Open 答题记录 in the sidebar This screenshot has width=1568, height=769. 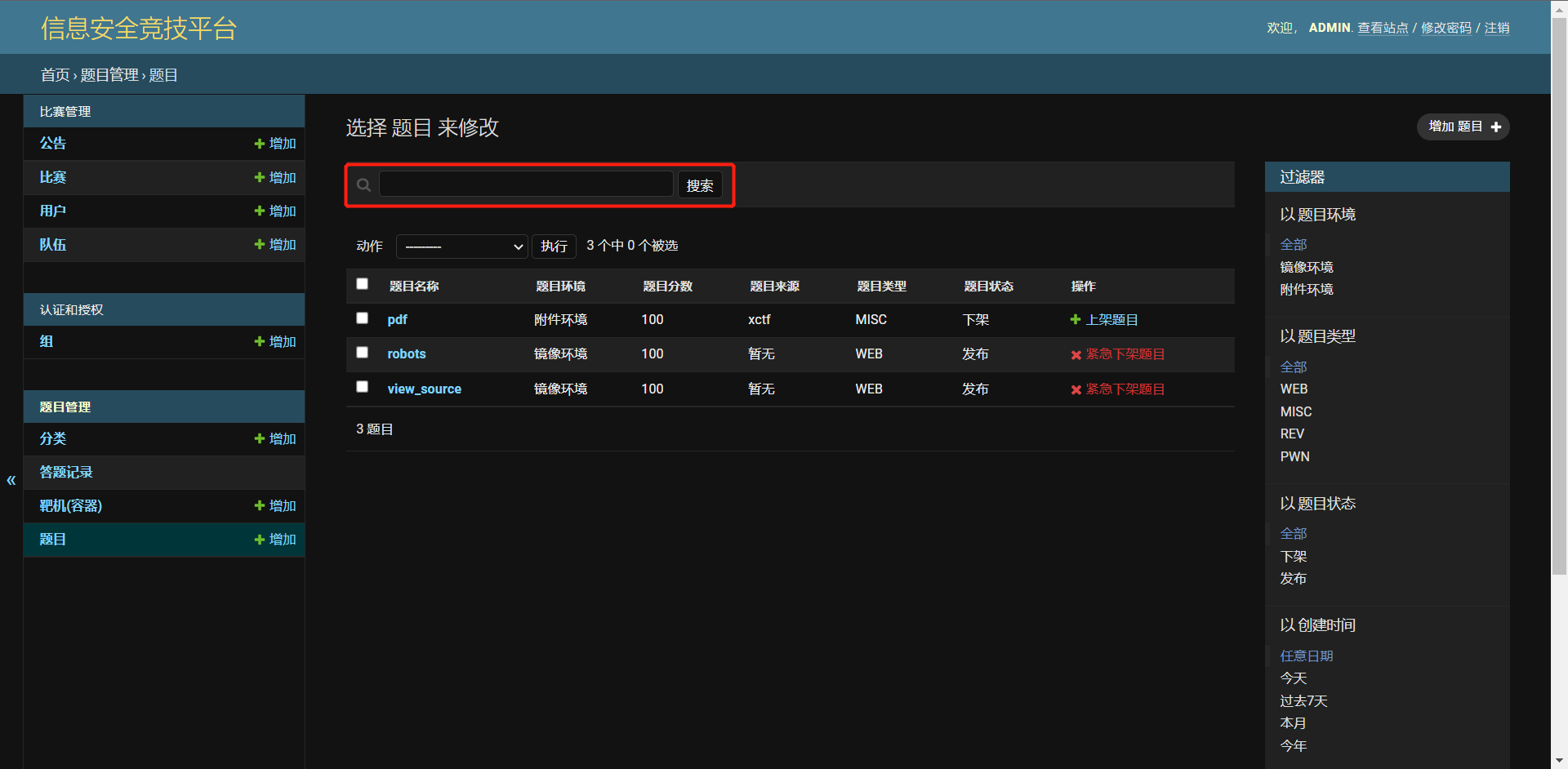[66, 472]
